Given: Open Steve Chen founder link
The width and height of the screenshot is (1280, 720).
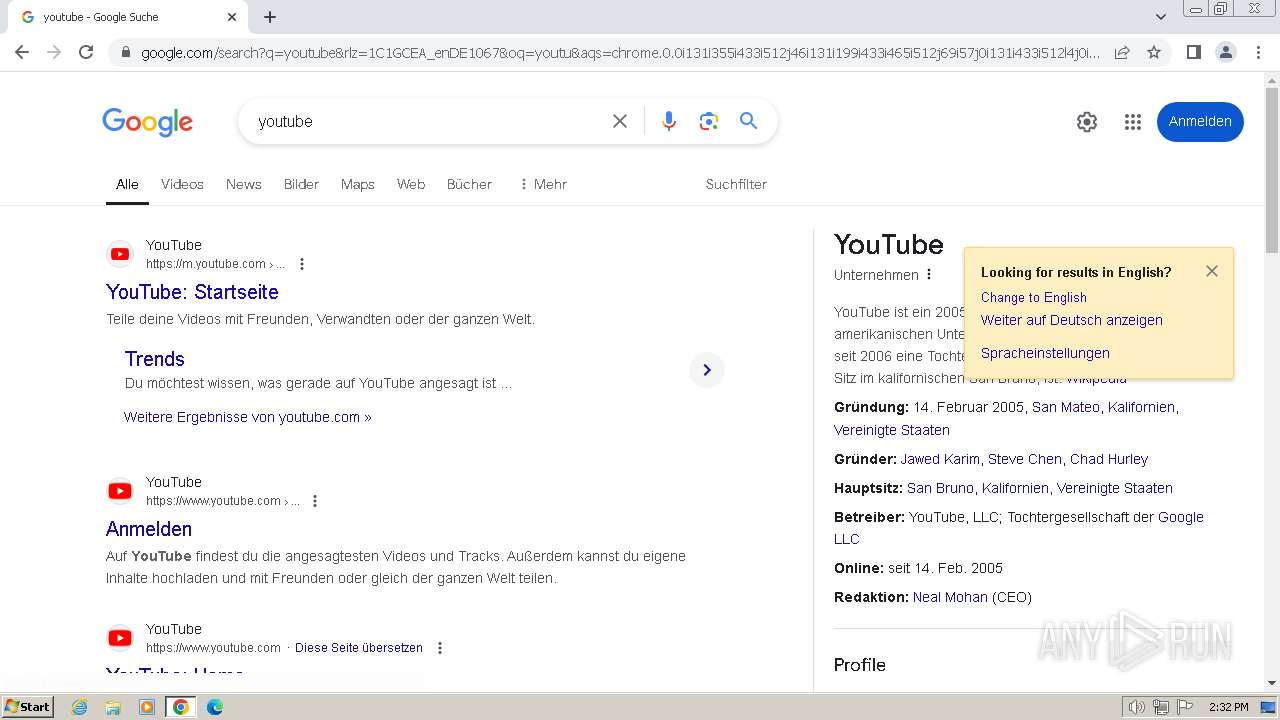Looking at the screenshot, I should click(1025, 459).
